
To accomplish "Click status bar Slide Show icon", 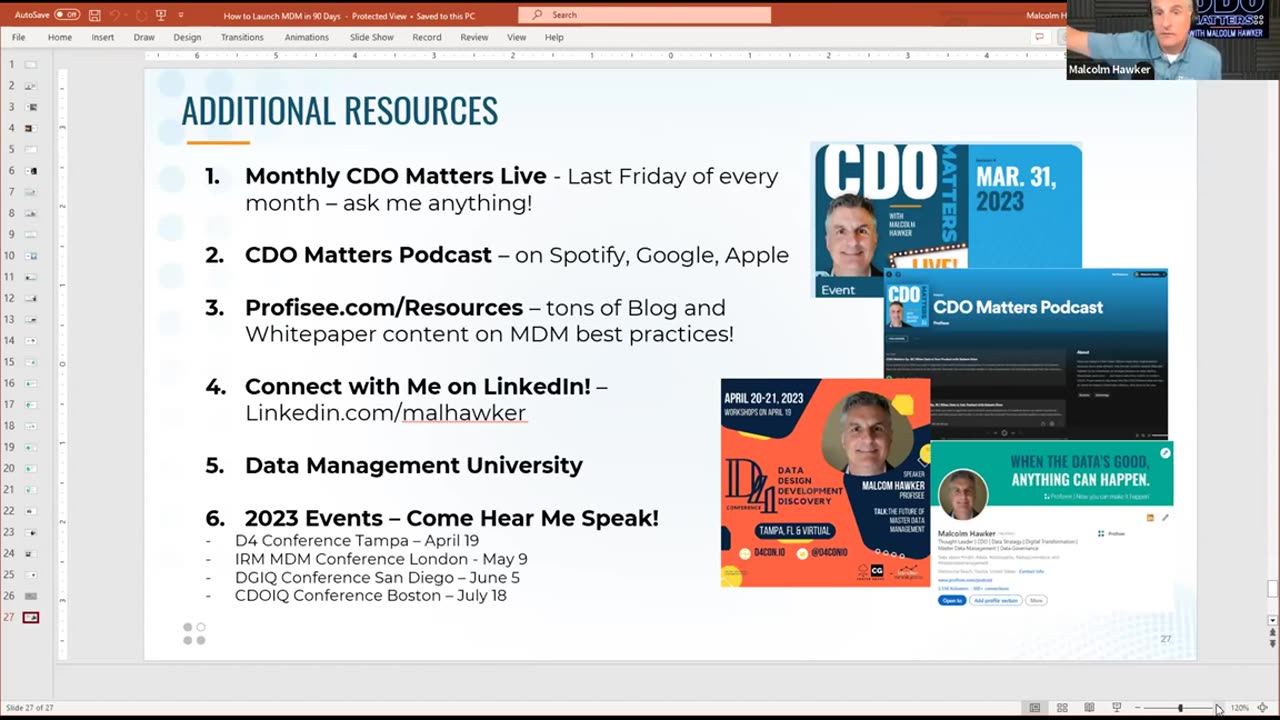I will click(x=1116, y=707).
